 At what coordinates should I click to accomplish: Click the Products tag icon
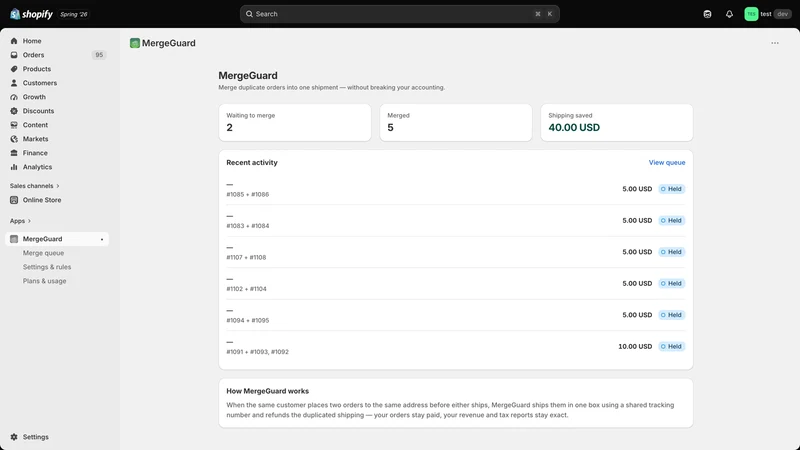[x=14, y=69]
